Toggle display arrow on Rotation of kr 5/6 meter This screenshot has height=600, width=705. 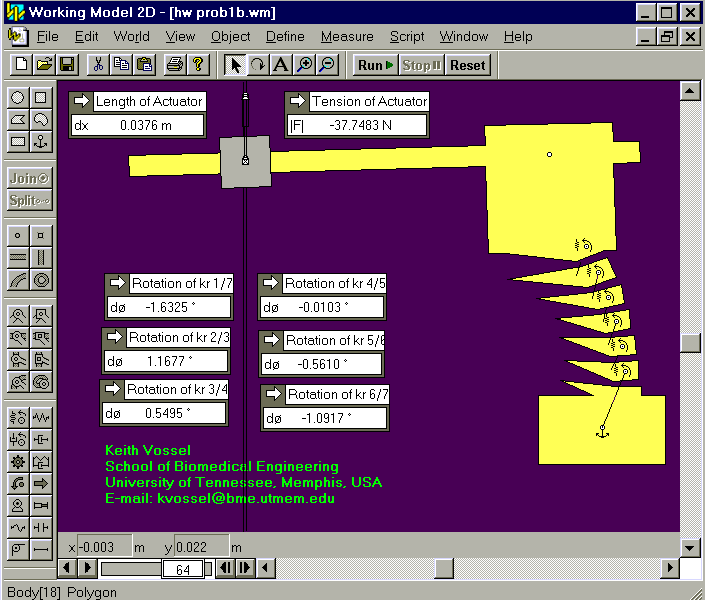(272, 340)
